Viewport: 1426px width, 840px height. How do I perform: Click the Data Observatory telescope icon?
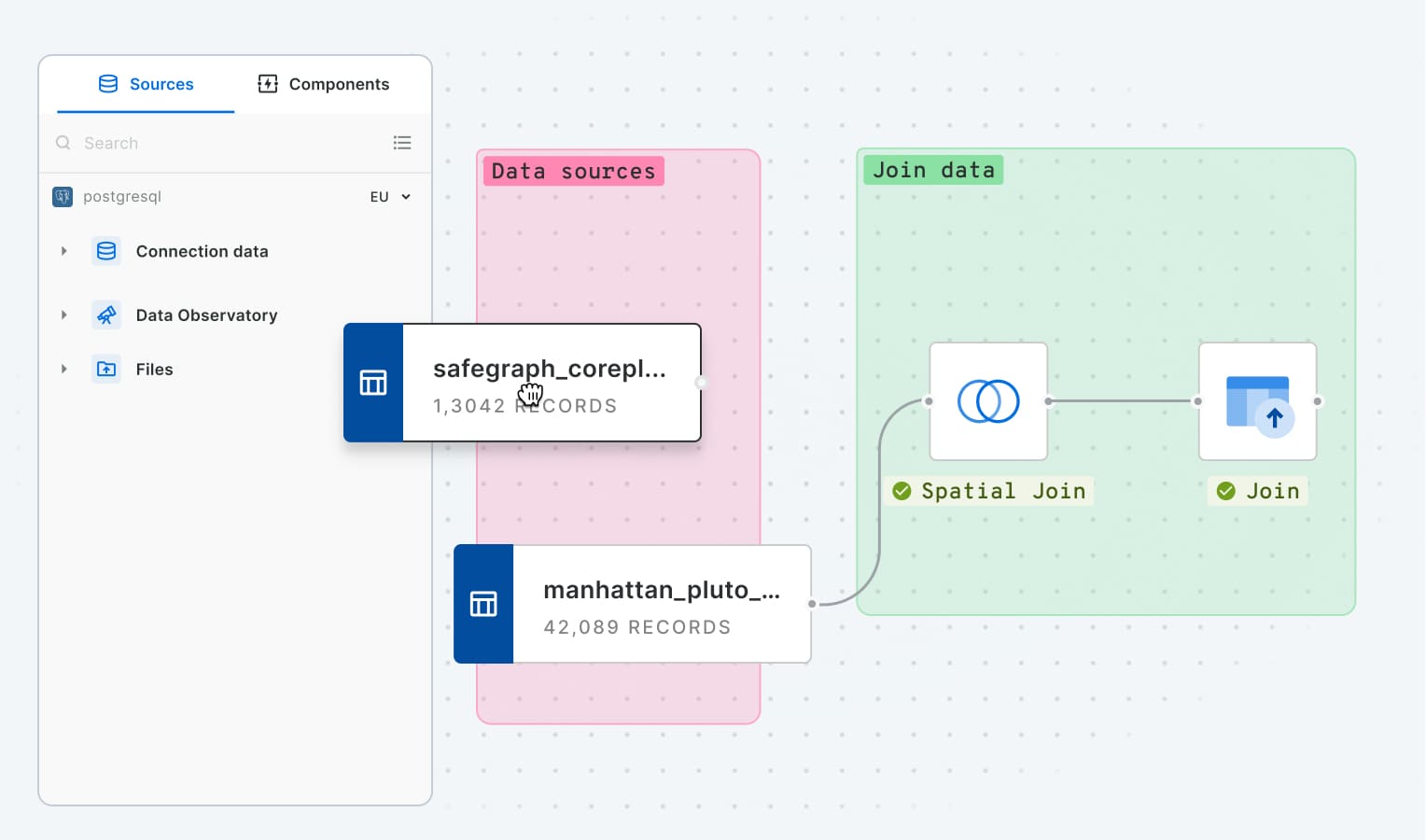(106, 315)
